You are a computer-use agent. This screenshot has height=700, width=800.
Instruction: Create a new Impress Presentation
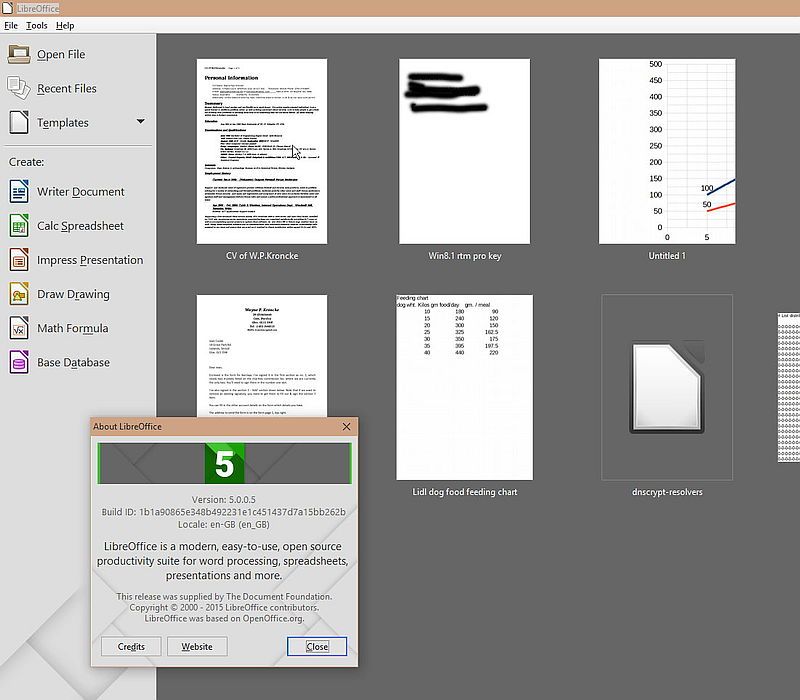pyautogui.click(x=90, y=260)
